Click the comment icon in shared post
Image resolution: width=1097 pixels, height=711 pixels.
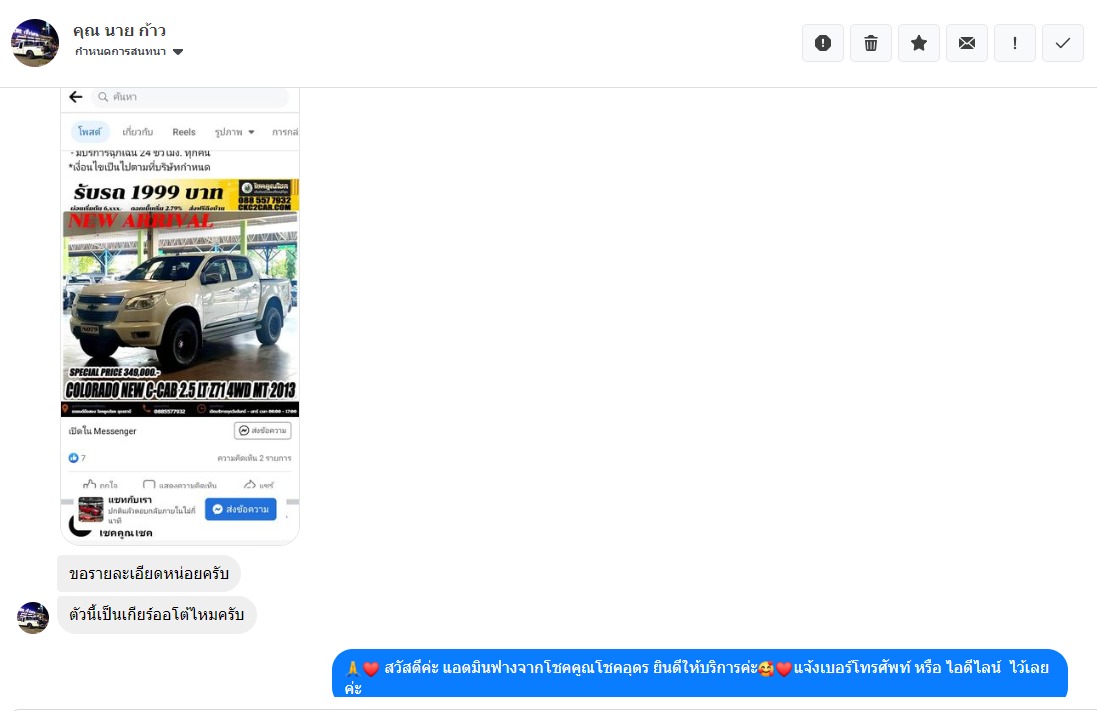[x=149, y=484]
